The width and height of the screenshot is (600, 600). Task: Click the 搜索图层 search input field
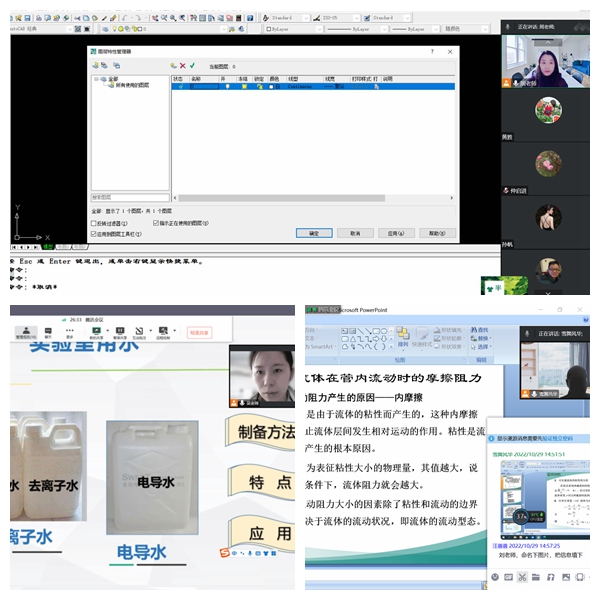[x=130, y=197]
